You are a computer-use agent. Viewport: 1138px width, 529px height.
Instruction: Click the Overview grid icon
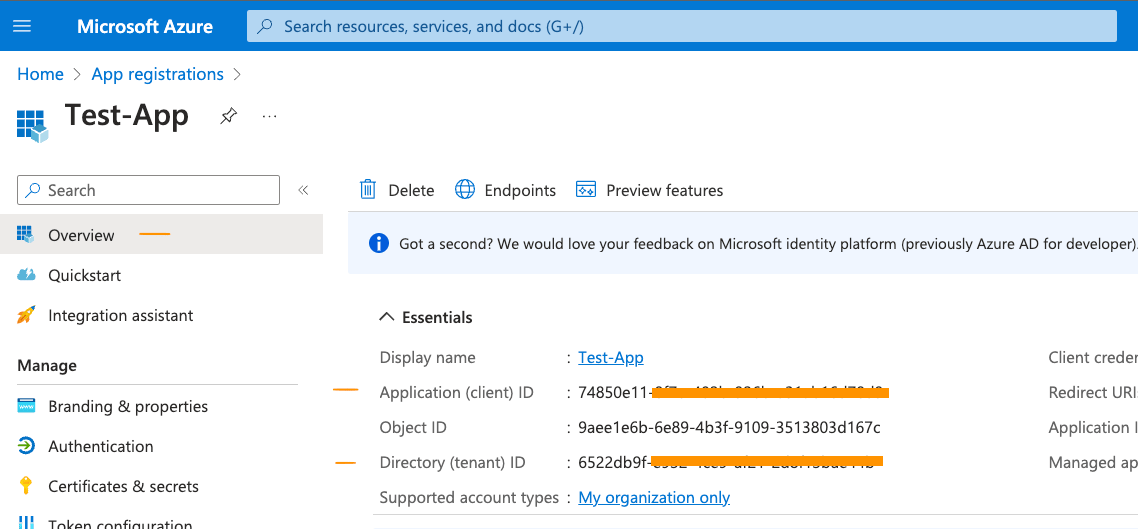coord(26,234)
